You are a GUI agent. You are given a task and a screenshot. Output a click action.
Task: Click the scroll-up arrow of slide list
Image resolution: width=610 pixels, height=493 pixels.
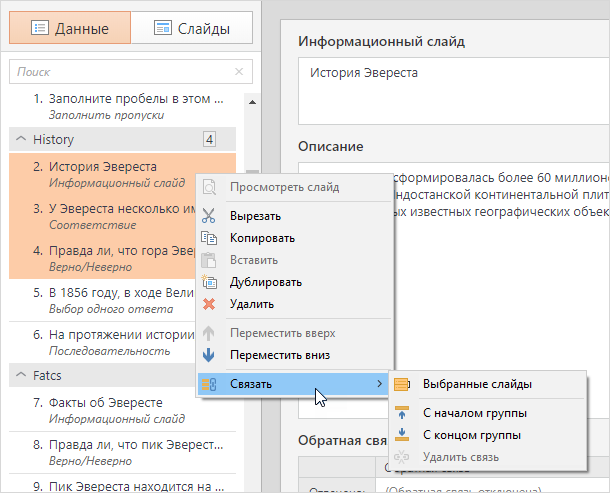coord(252,102)
